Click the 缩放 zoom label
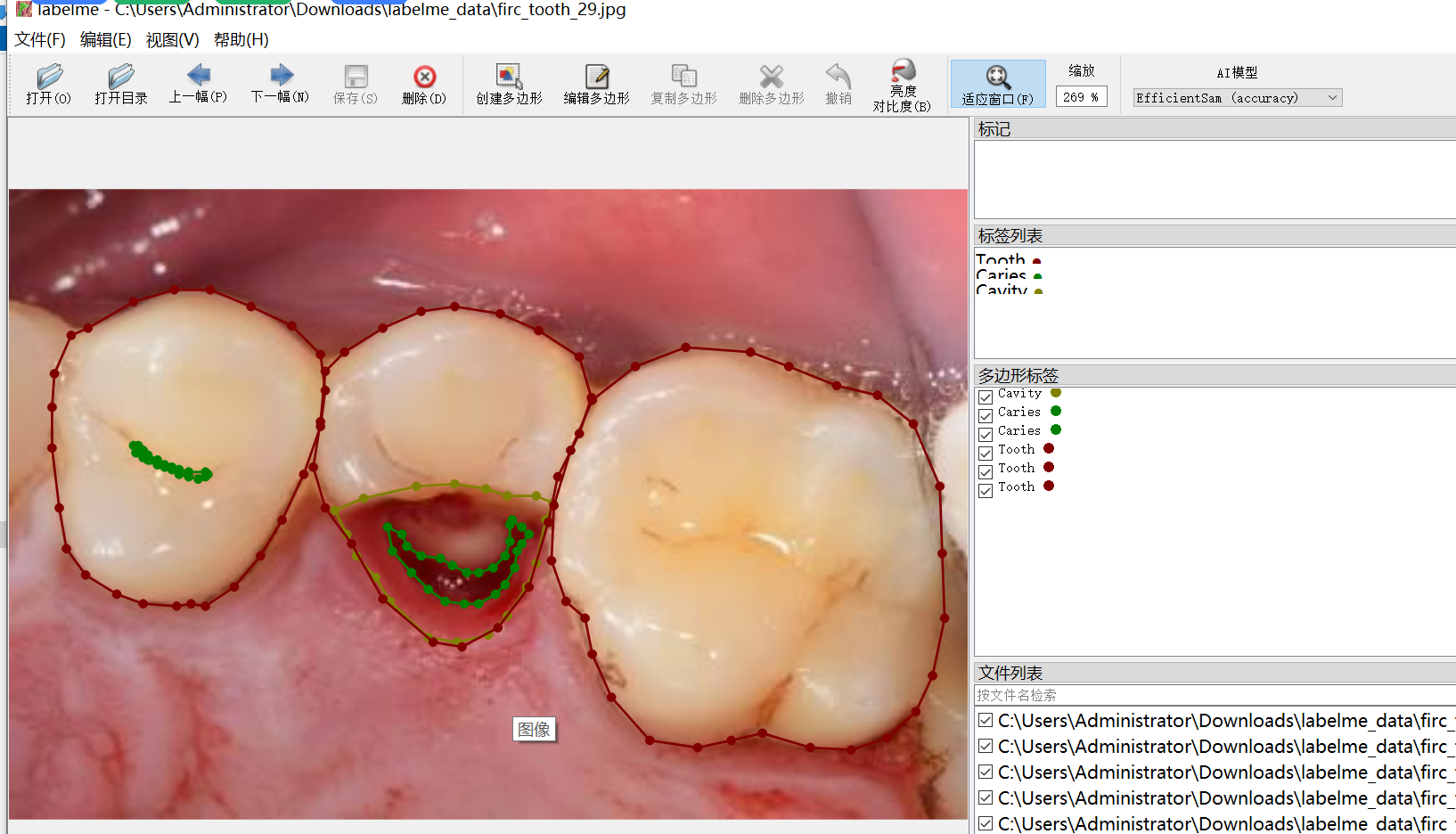1456x834 pixels. coord(1081,70)
